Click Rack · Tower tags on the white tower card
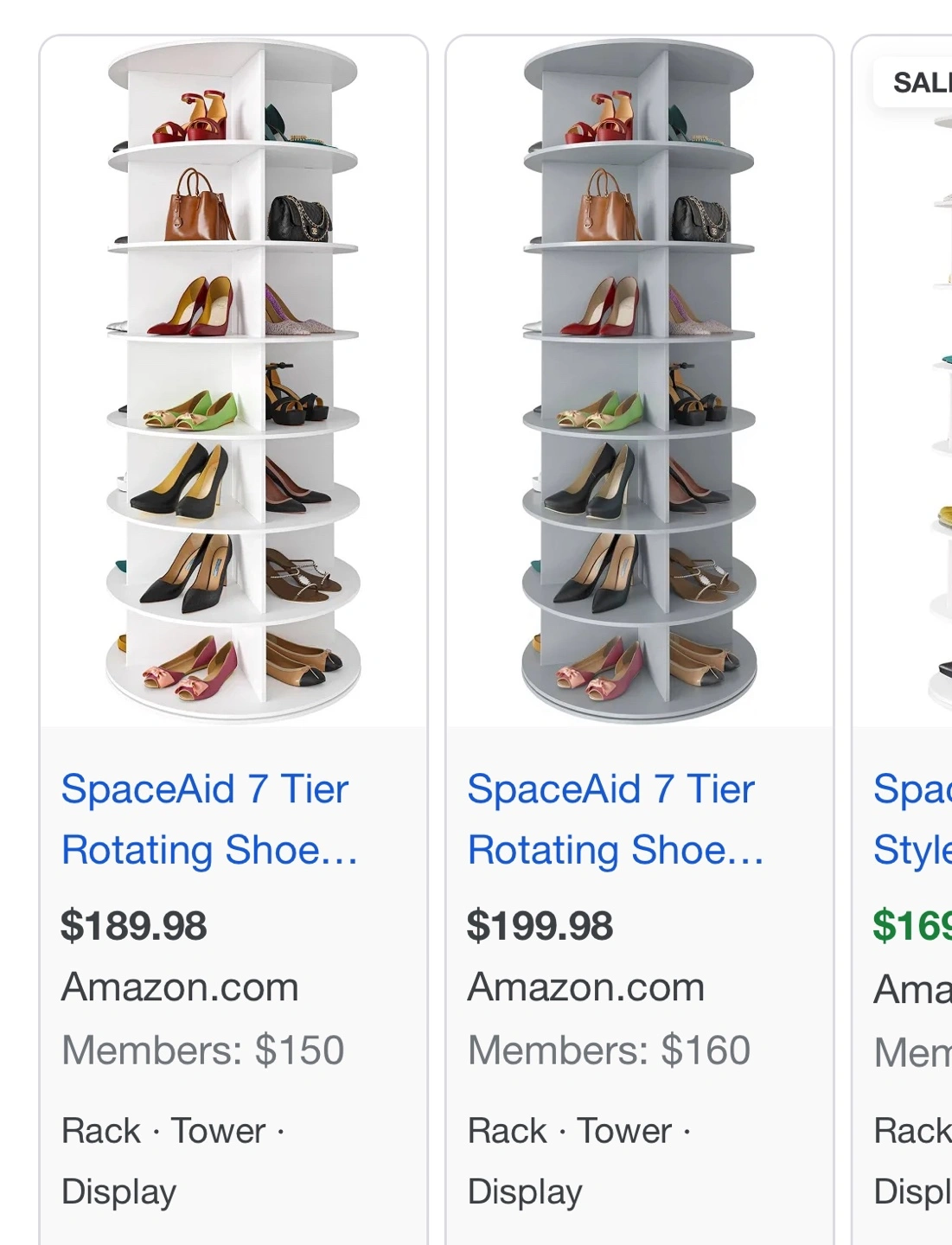The height and width of the screenshot is (1245, 952). pos(173,1131)
